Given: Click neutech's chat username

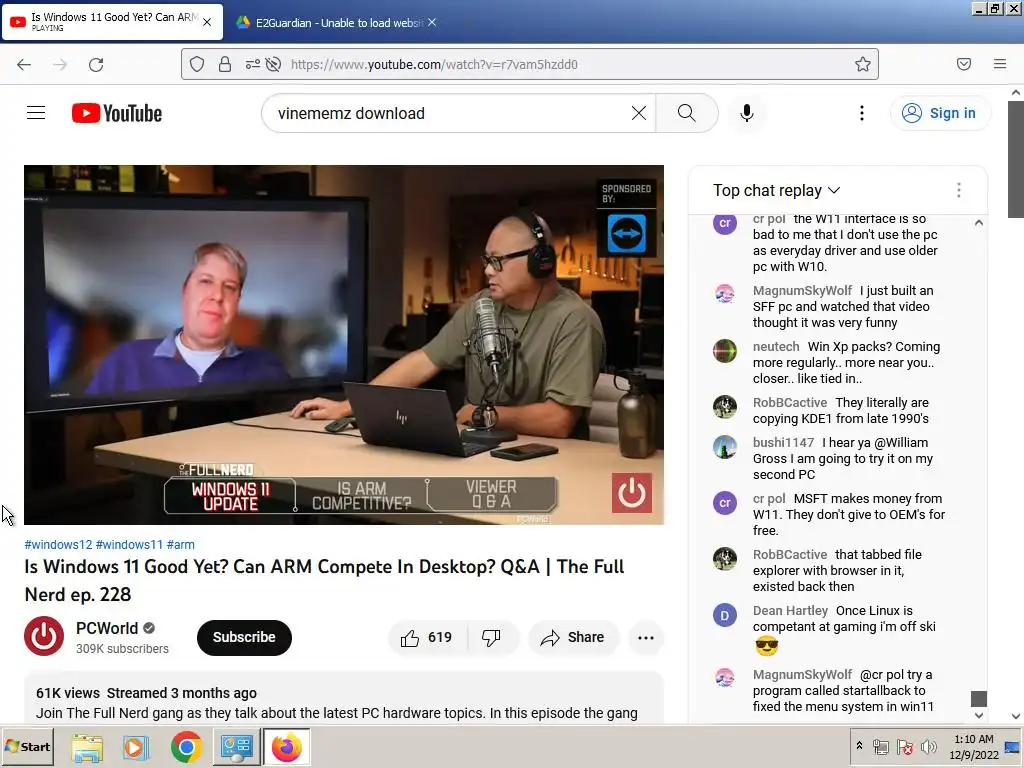Looking at the screenshot, I should (776, 347).
